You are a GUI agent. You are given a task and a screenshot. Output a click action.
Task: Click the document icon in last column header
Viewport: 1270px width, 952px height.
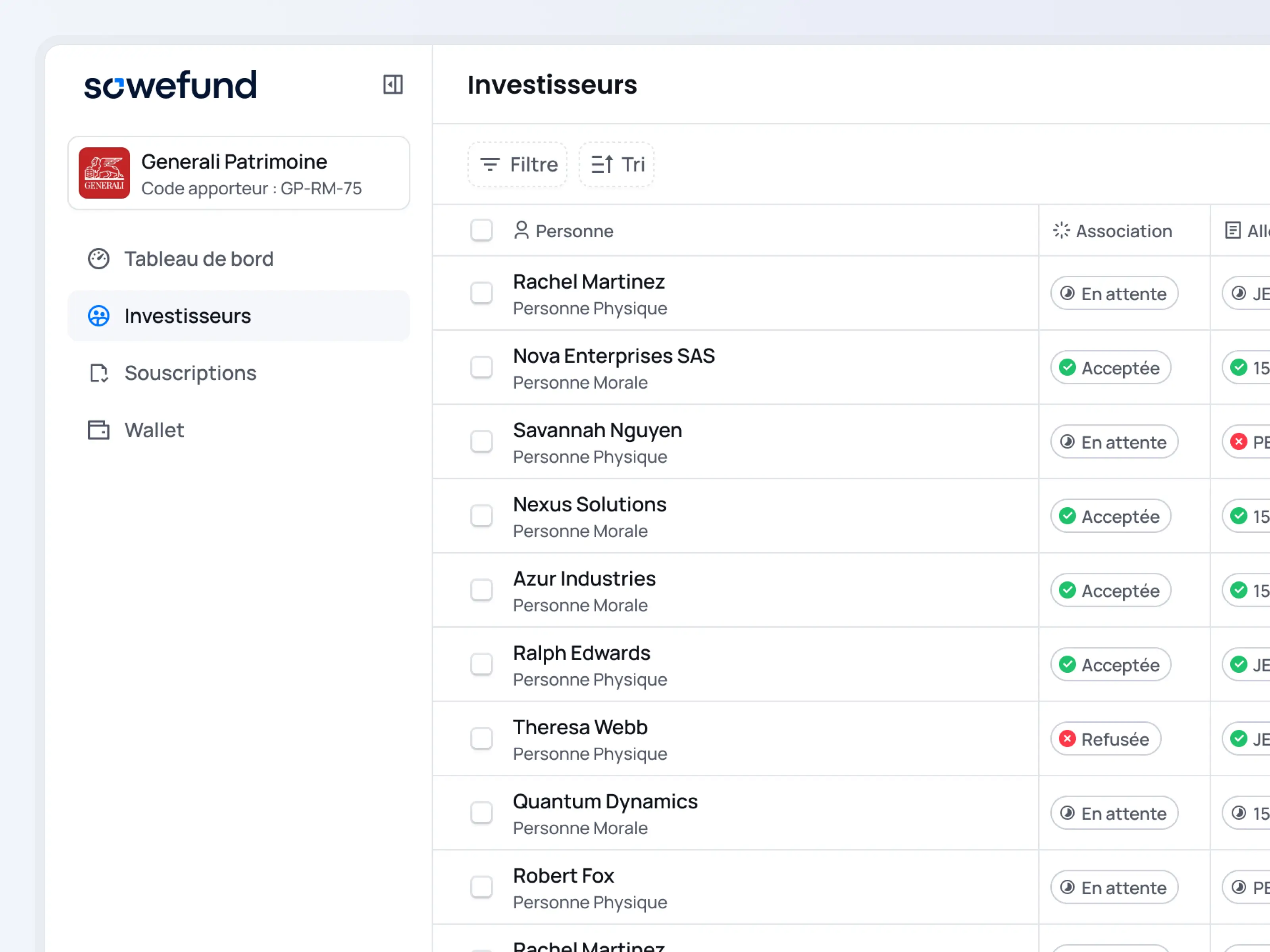(x=1233, y=230)
